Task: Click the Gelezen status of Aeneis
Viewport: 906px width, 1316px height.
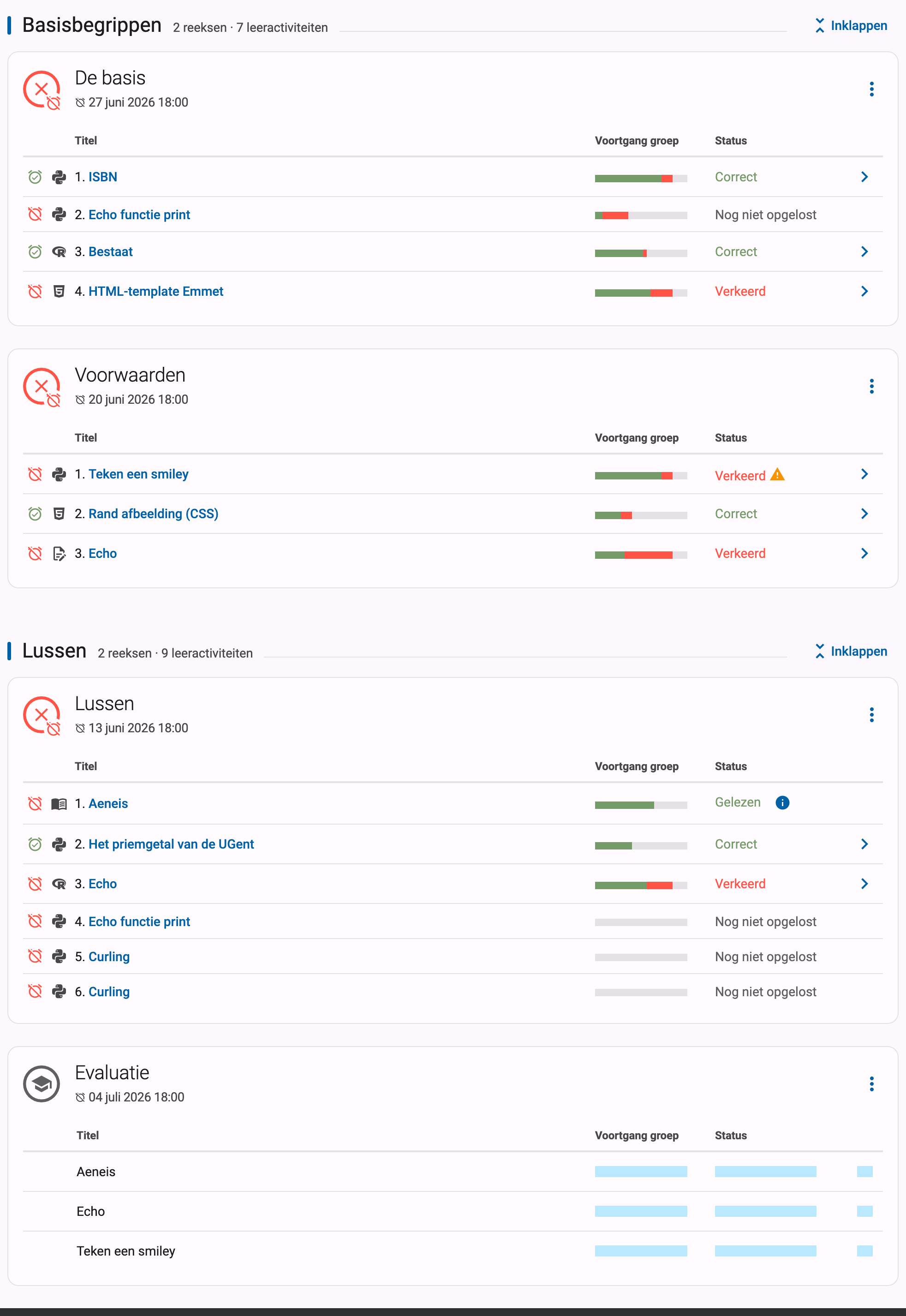Action: pos(738,802)
